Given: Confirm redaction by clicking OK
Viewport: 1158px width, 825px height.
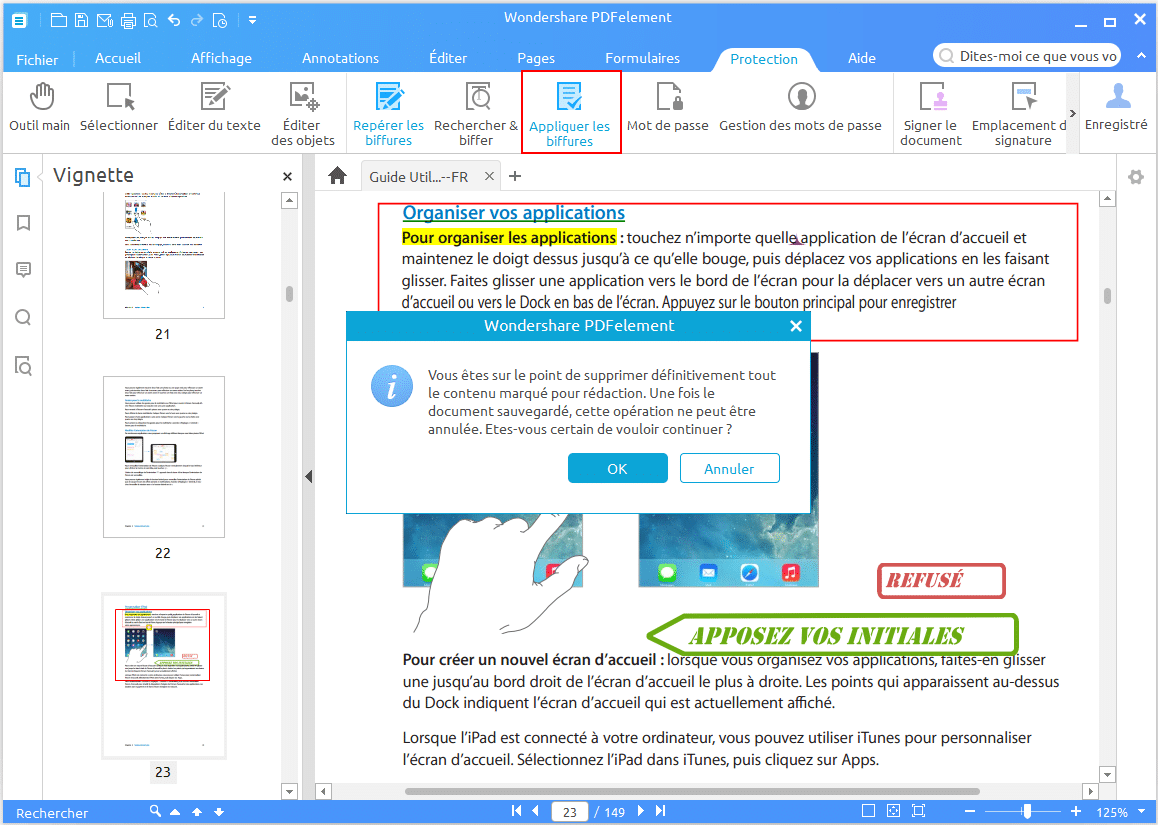Looking at the screenshot, I should (617, 468).
